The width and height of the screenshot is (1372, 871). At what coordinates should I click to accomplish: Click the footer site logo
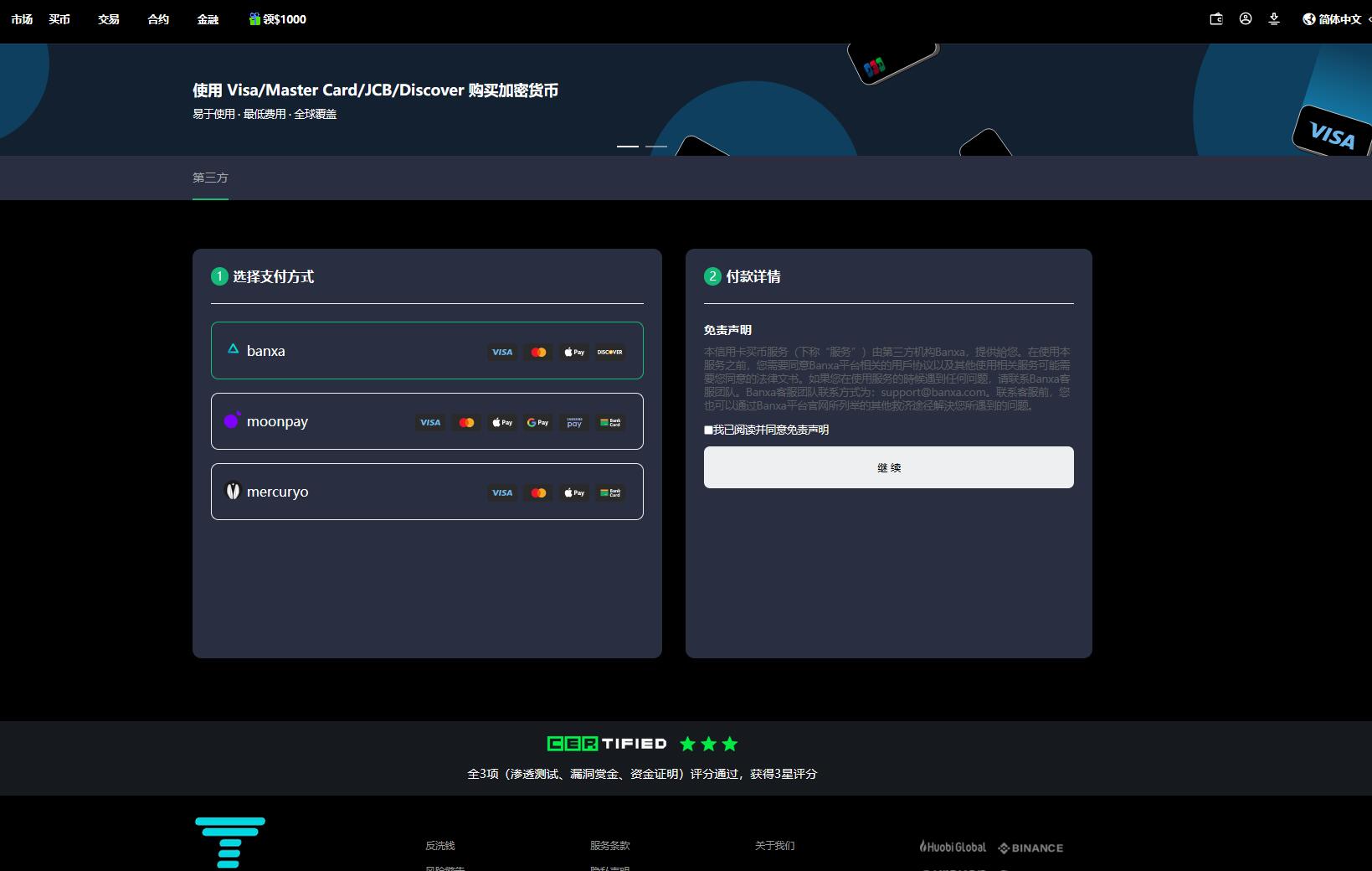230,843
